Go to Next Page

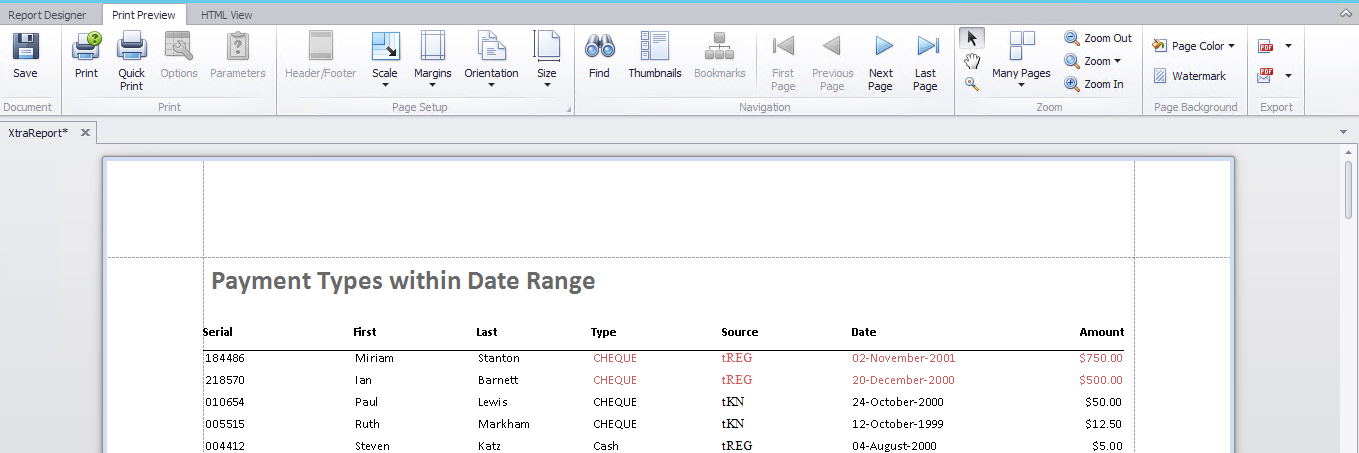click(881, 62)
